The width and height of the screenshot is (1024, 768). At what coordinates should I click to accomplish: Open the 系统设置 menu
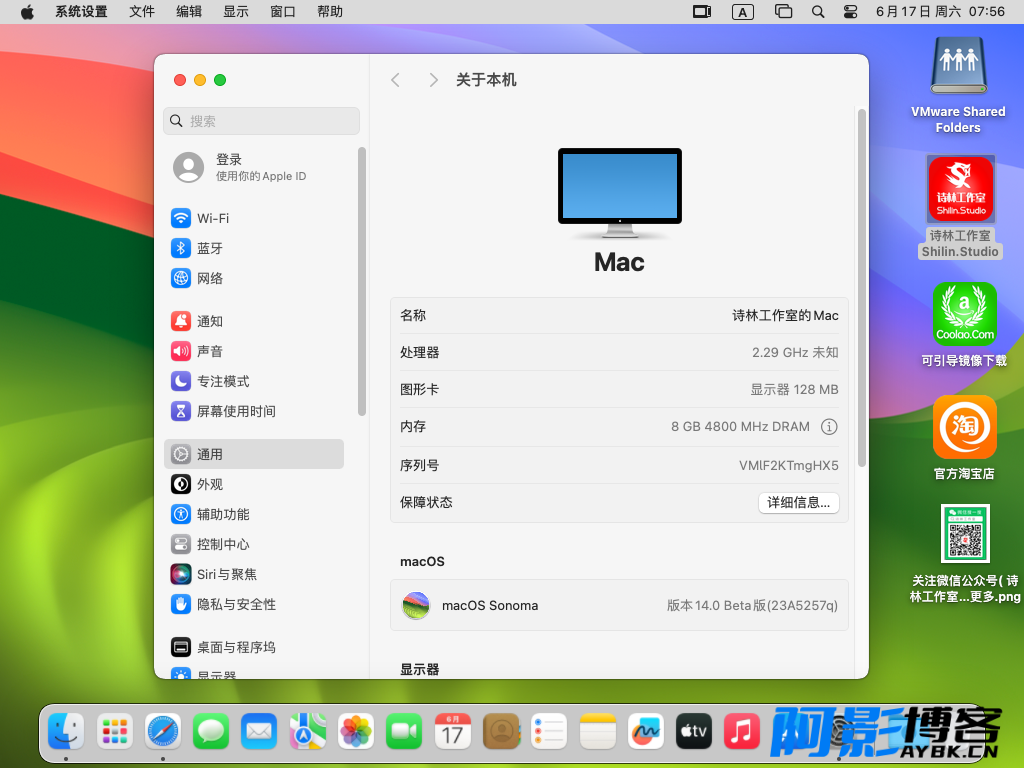click(x=81, y=12)
